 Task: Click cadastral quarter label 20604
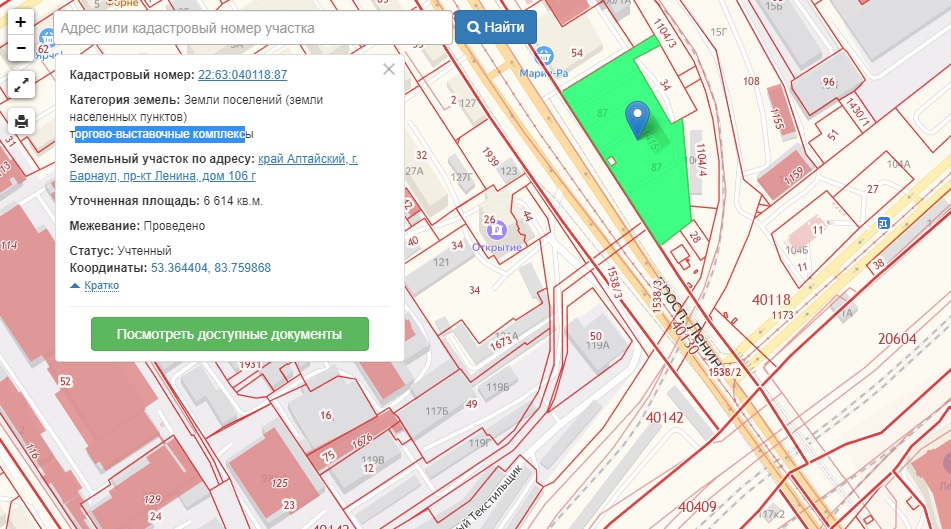point(897,340)
